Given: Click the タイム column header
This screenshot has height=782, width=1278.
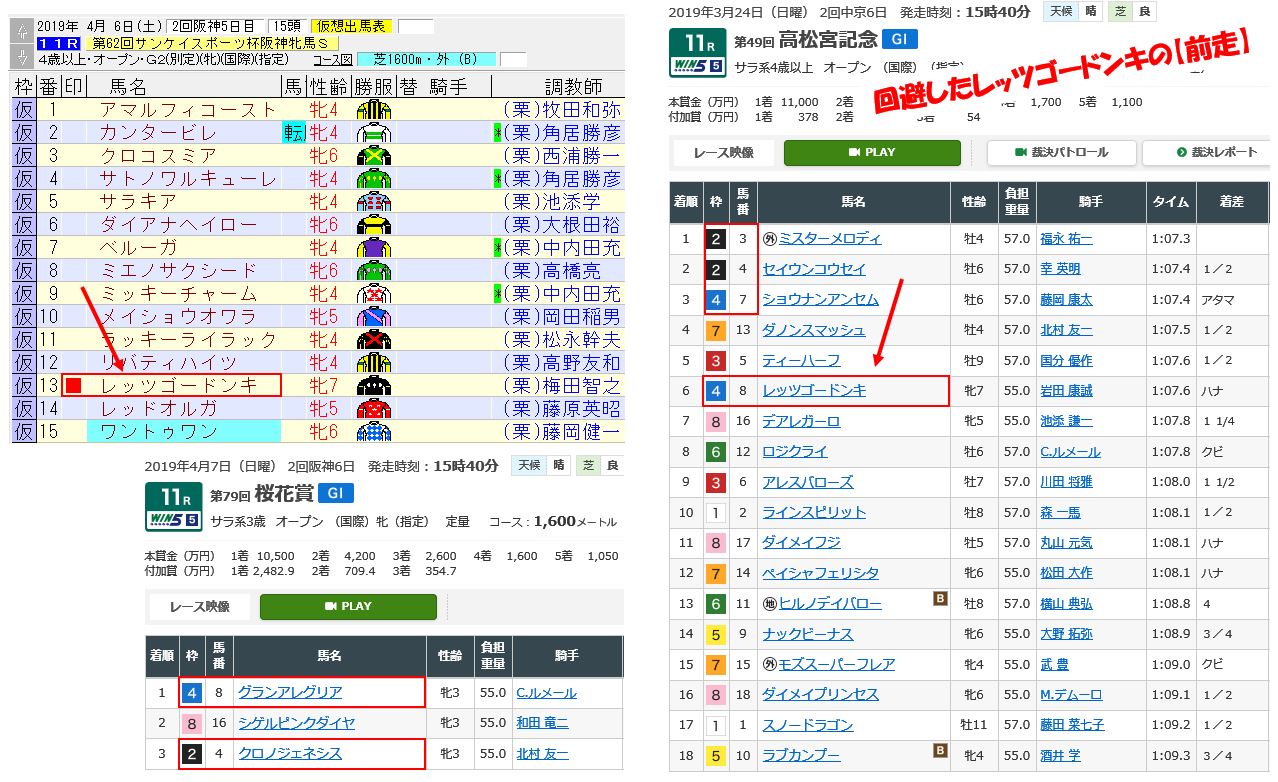Looking at the screenshot, I should [1169, 202].
